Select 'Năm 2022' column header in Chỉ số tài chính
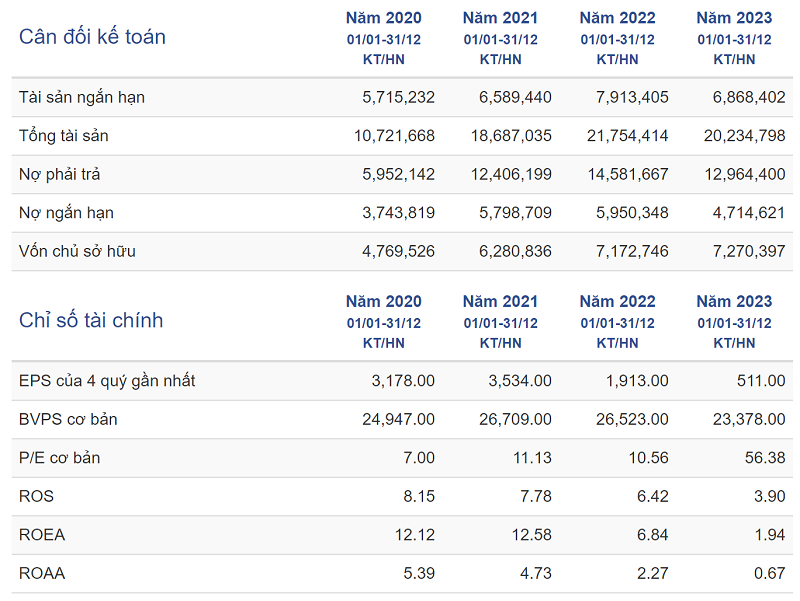800x601 pixels. 617,301
